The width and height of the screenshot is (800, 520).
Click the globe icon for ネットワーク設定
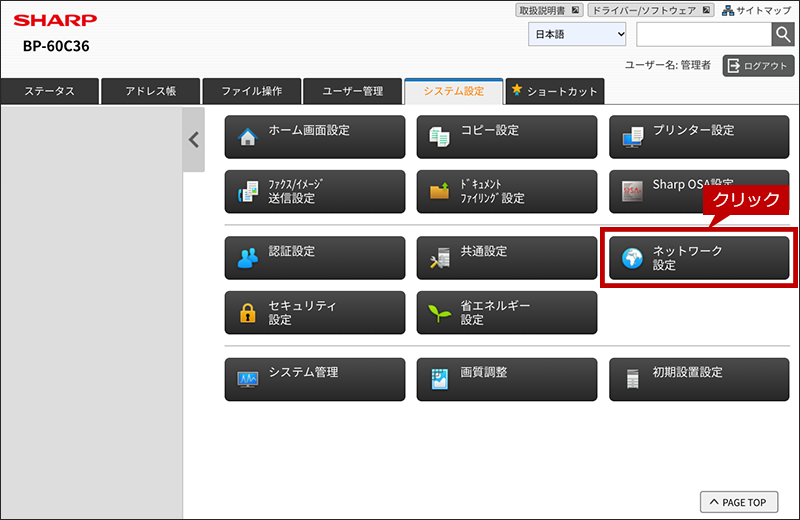pos(632,258)
